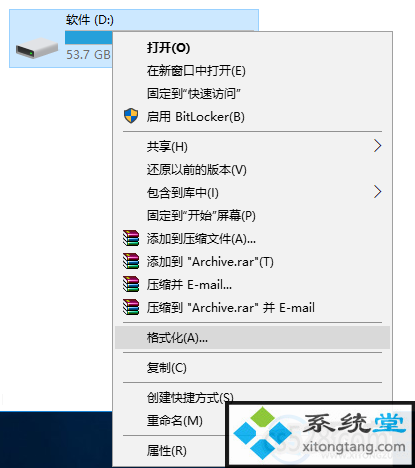Click WinRAR icon beside 添加到压缩文件(A)...
The image size is (415, 468).
click(x=131, y=238)
